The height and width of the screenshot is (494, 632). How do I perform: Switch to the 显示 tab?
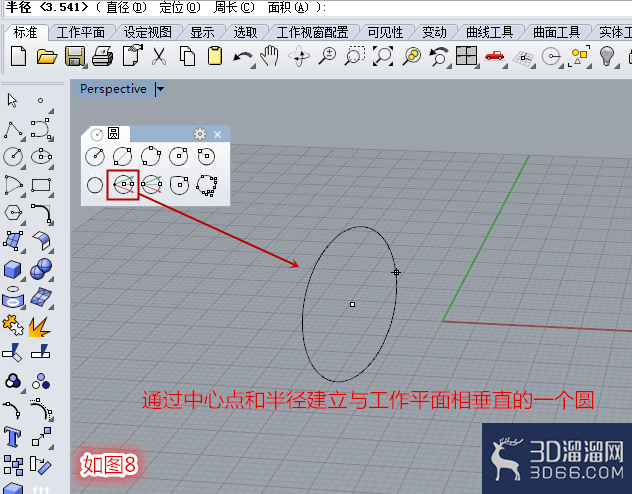(x=202, y=32)
